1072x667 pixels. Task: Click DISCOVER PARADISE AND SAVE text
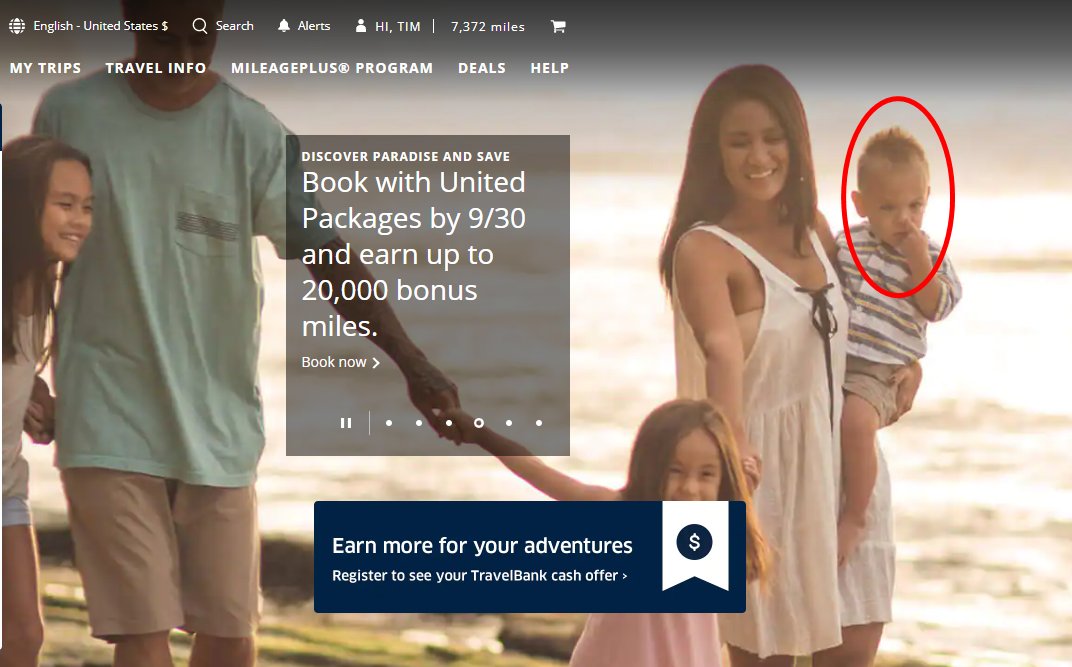click(405, 156)
